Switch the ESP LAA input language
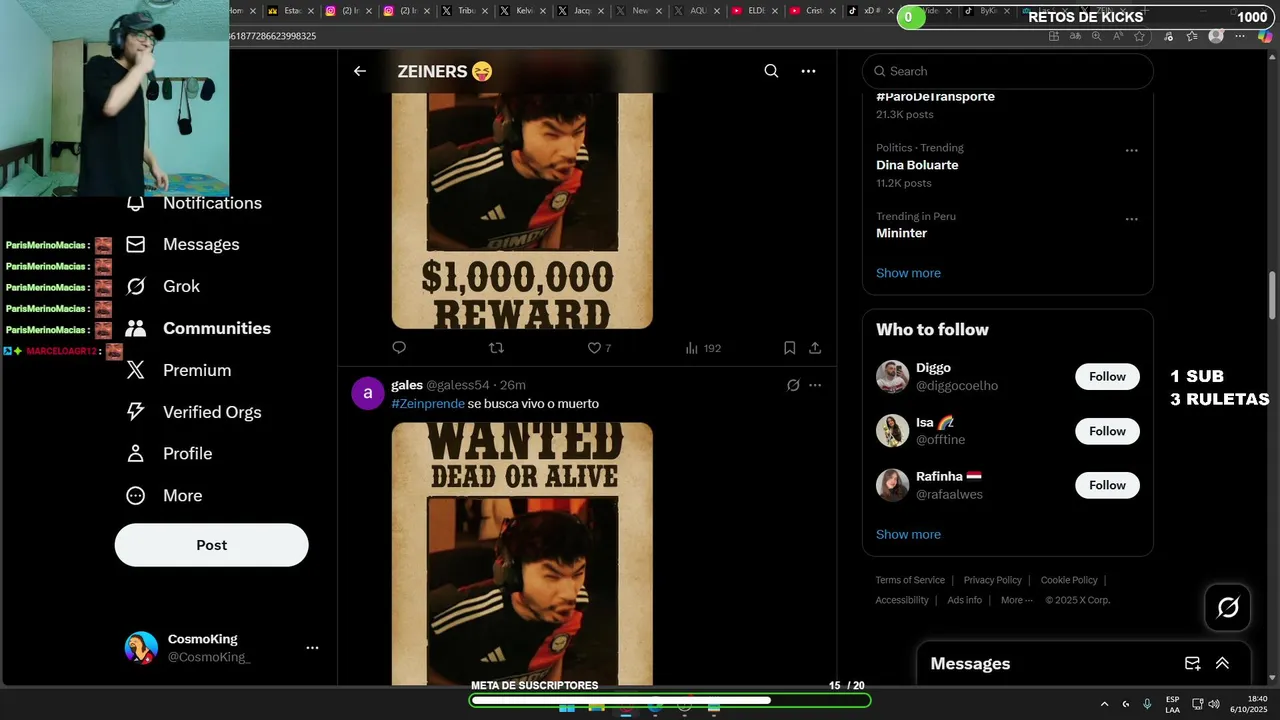The height and width of the screenshot is (720, 1280). [x=1172, y=704]
